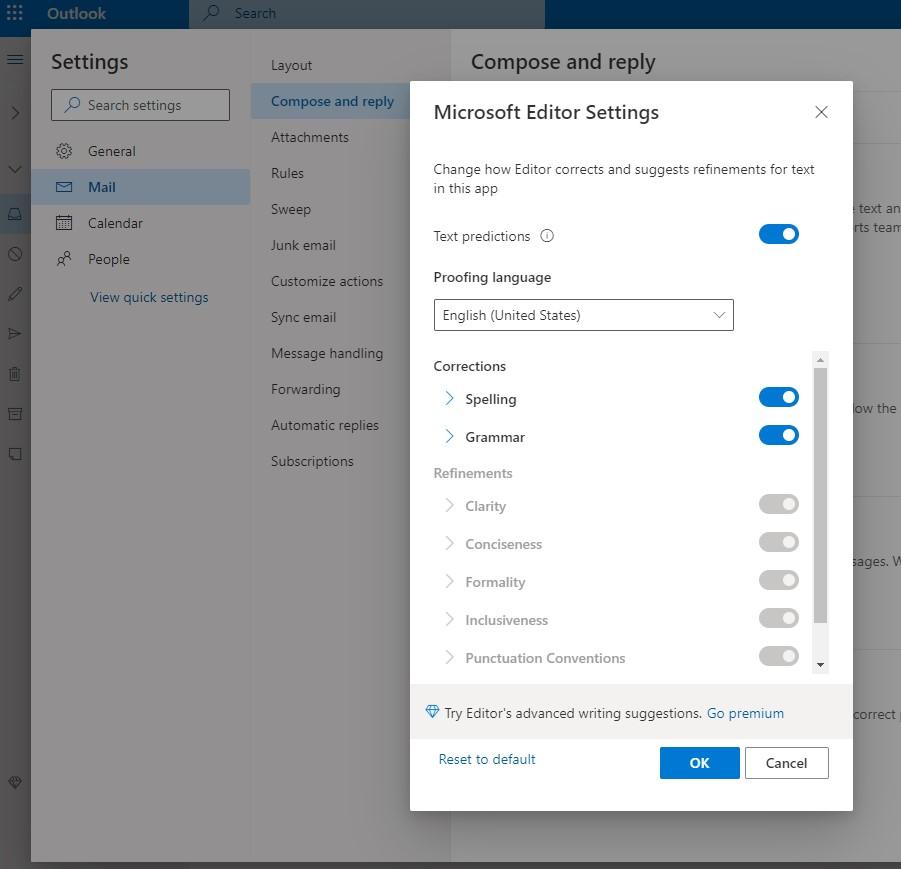Expand the left rail right-pointing chevron
Viewport: 901px width, 869px height.
tap(15, 113)
